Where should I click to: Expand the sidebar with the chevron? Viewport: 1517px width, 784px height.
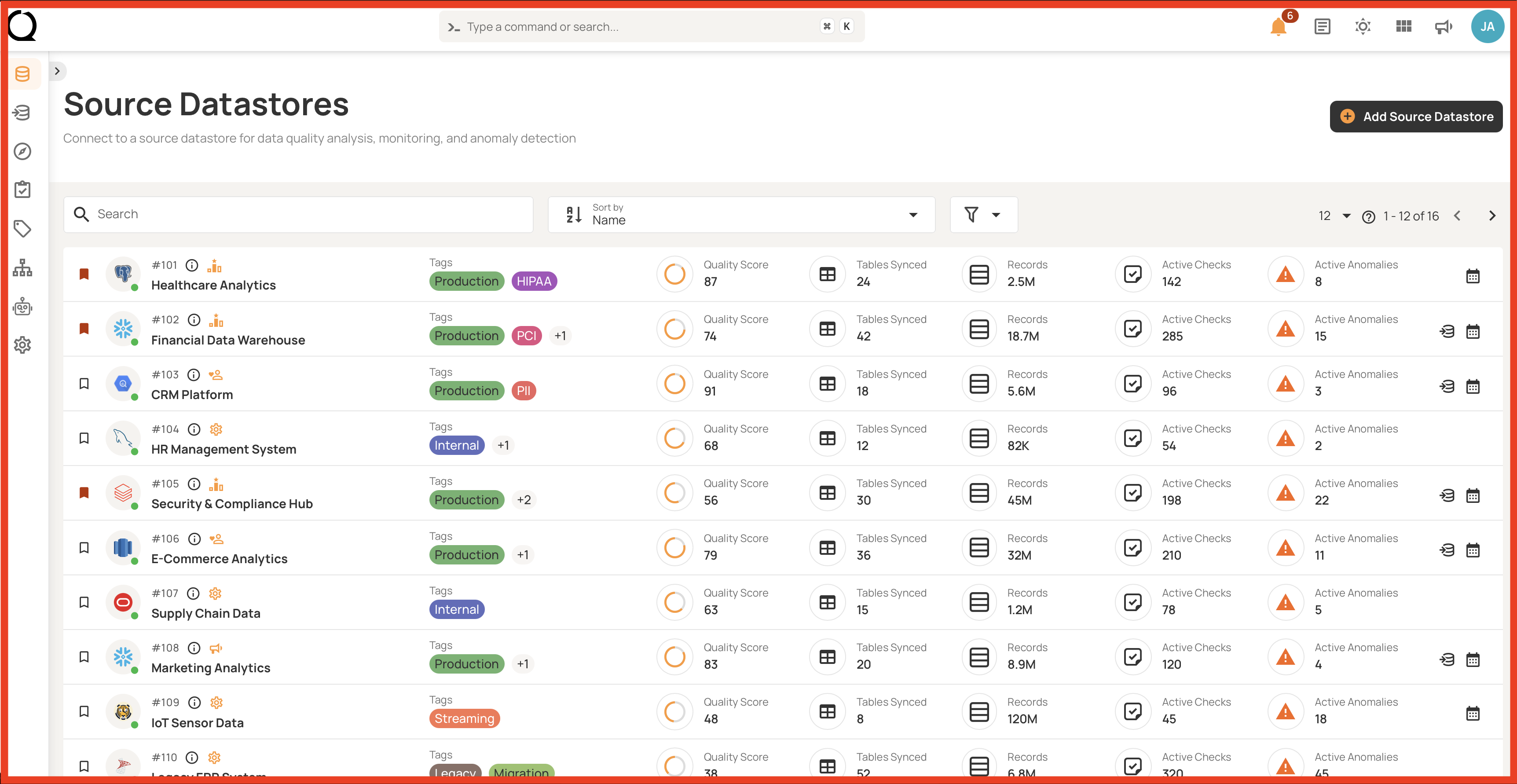click(57, 71)
